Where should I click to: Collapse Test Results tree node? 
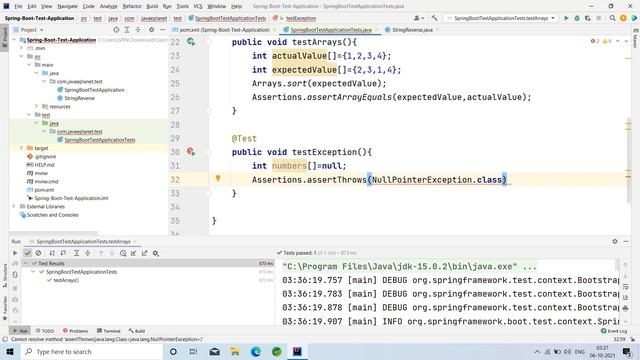pyautogui.click(x=26, y=264)
